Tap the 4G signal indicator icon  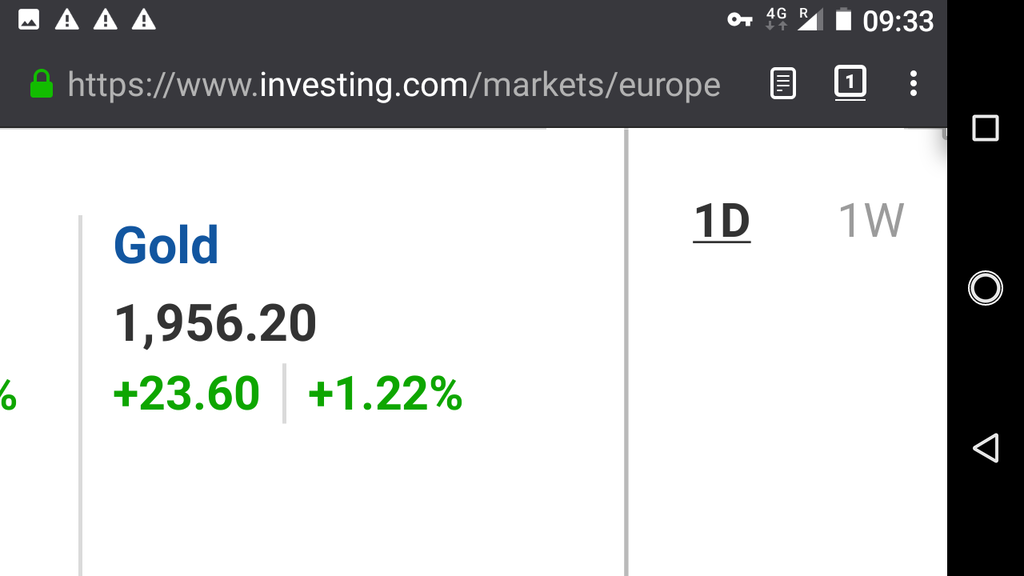click(x=776, y=19)
